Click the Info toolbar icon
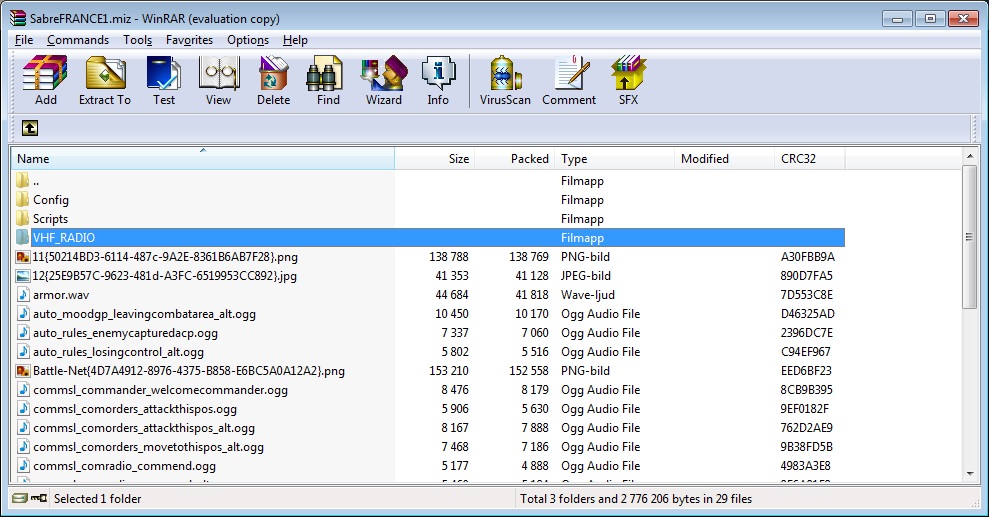This screenshot has height=517, width=989. coord(438,73)
